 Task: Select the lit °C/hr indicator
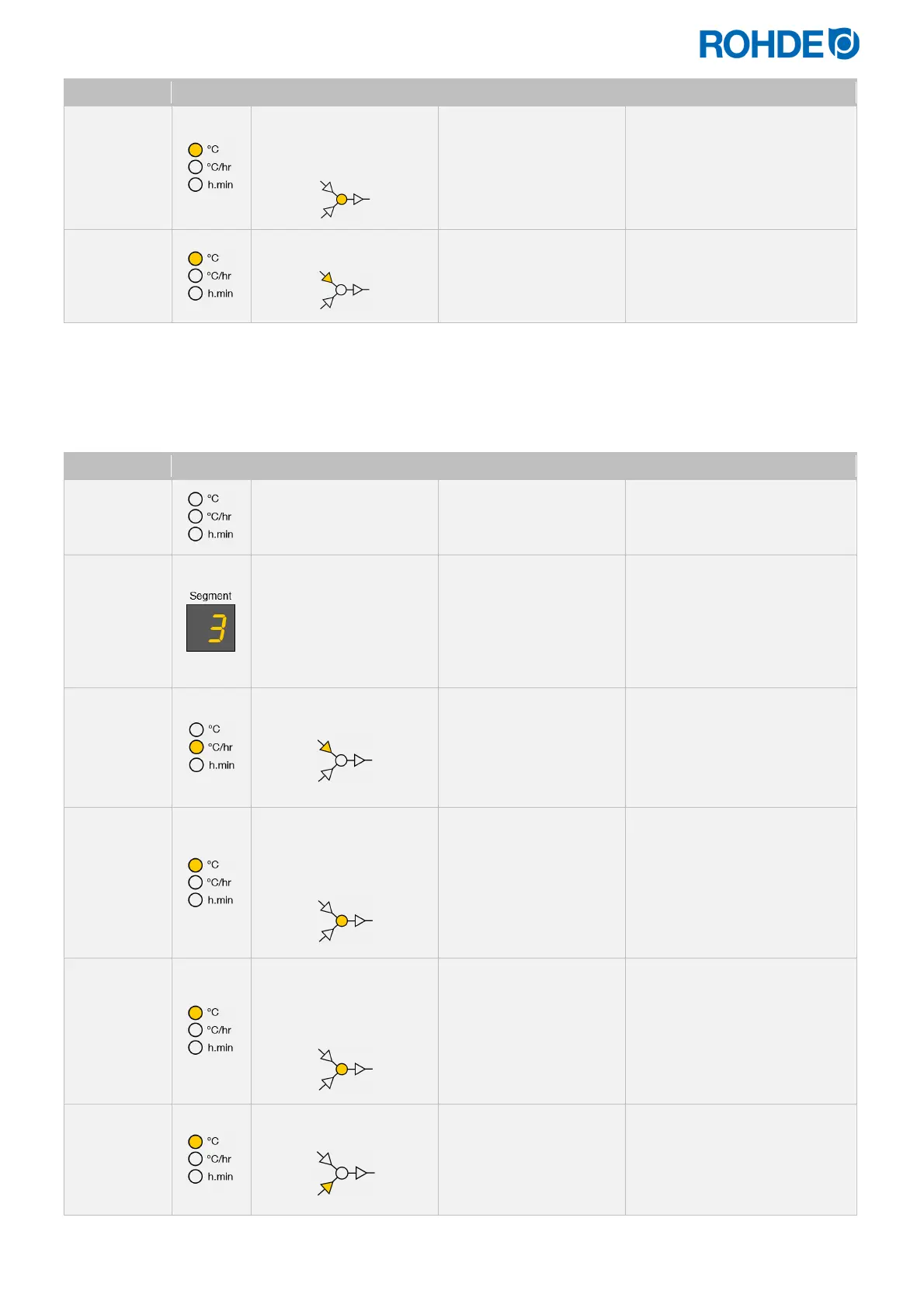(196, 747)
